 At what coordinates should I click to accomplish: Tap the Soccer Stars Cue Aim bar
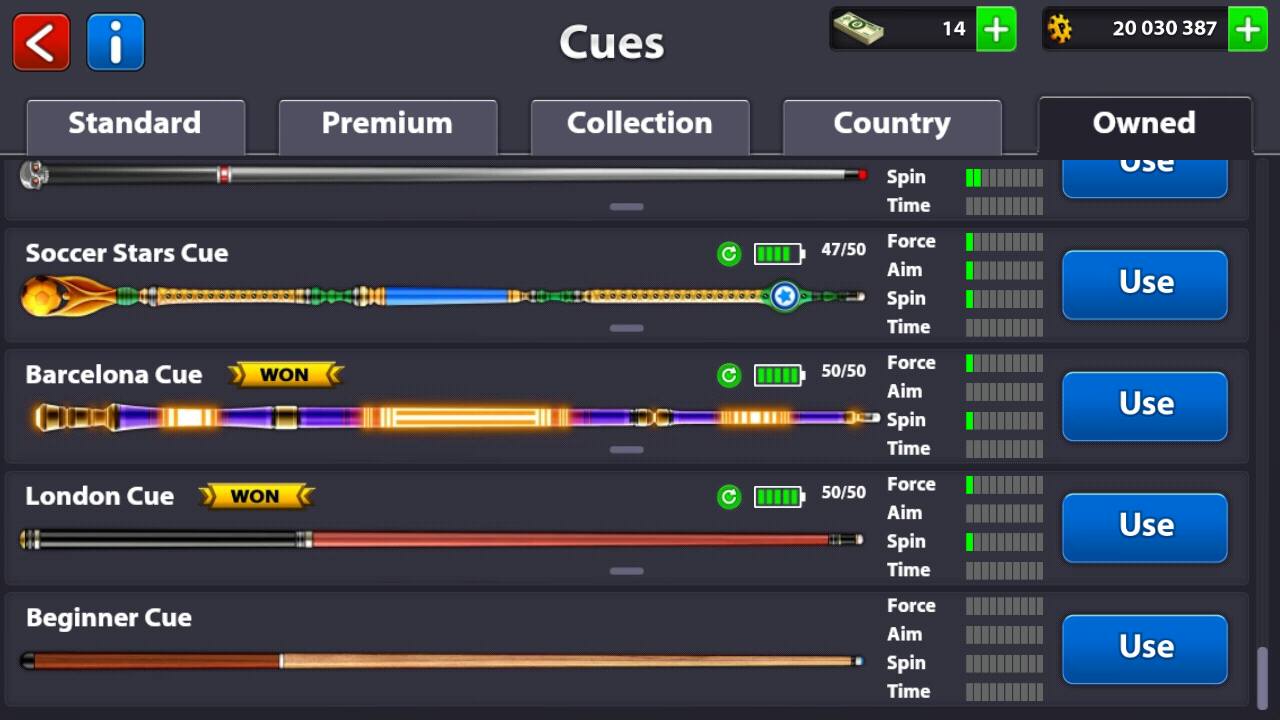(1004, 270)
